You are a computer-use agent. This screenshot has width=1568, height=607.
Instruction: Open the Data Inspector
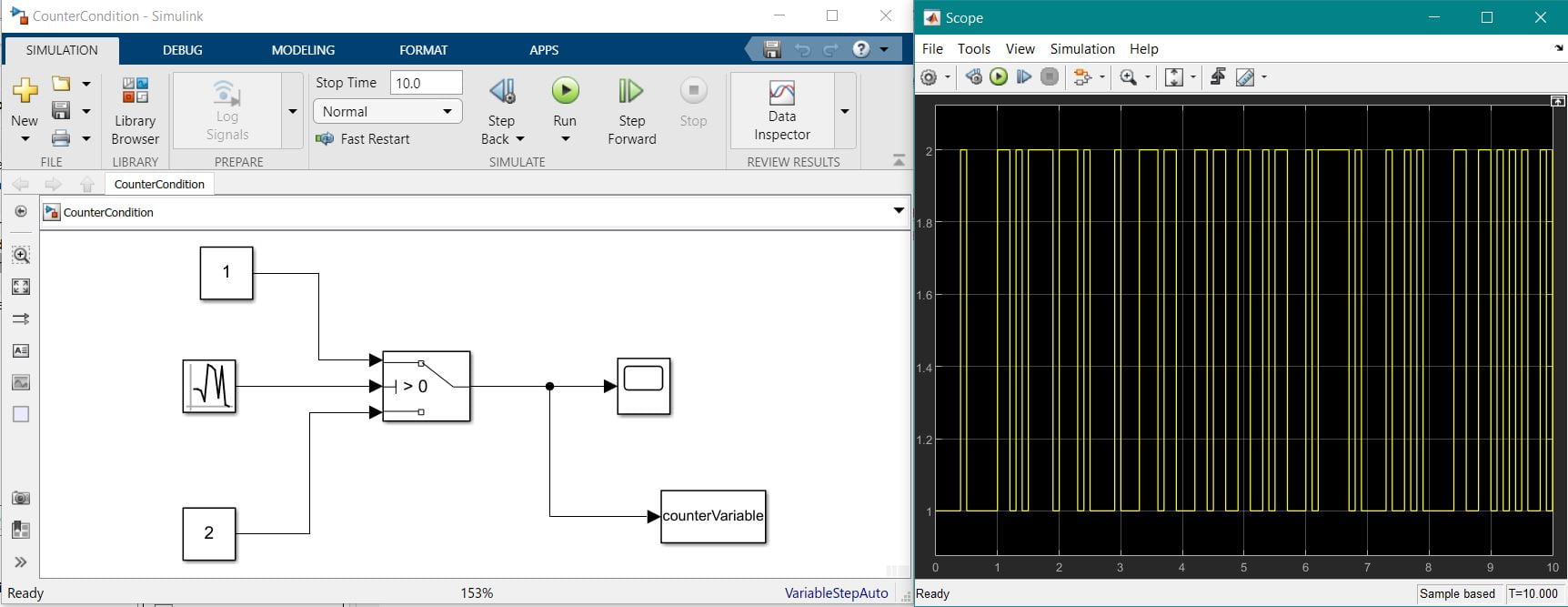[781, 111]
